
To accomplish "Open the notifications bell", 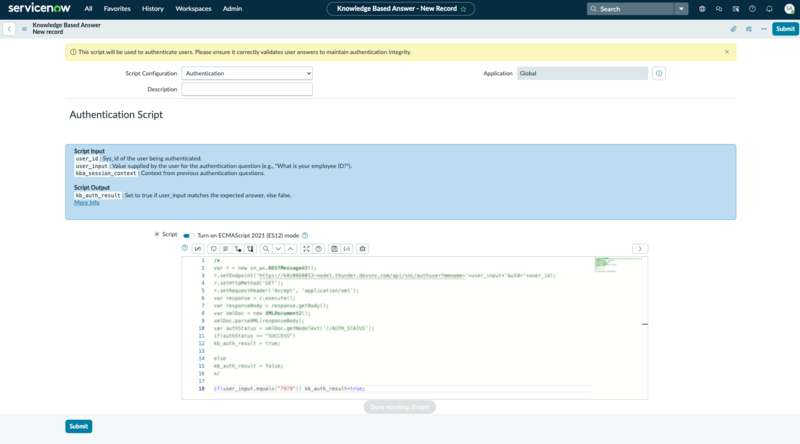I will click(x=769, y=9).
